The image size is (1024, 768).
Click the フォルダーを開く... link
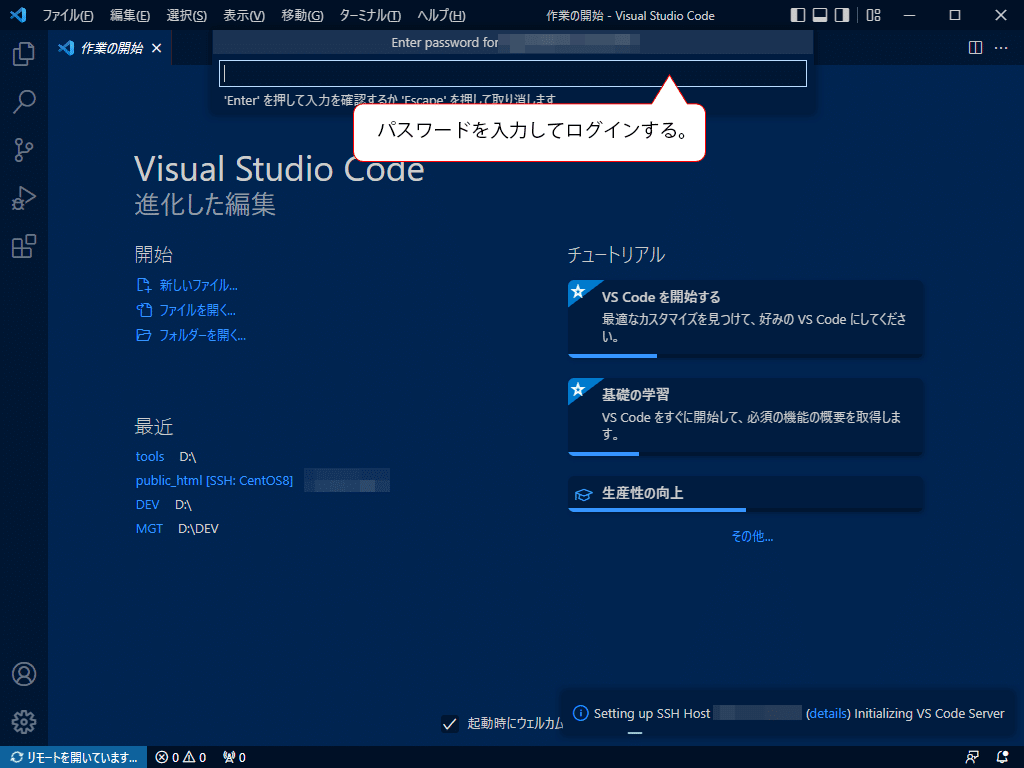point(202,335)
